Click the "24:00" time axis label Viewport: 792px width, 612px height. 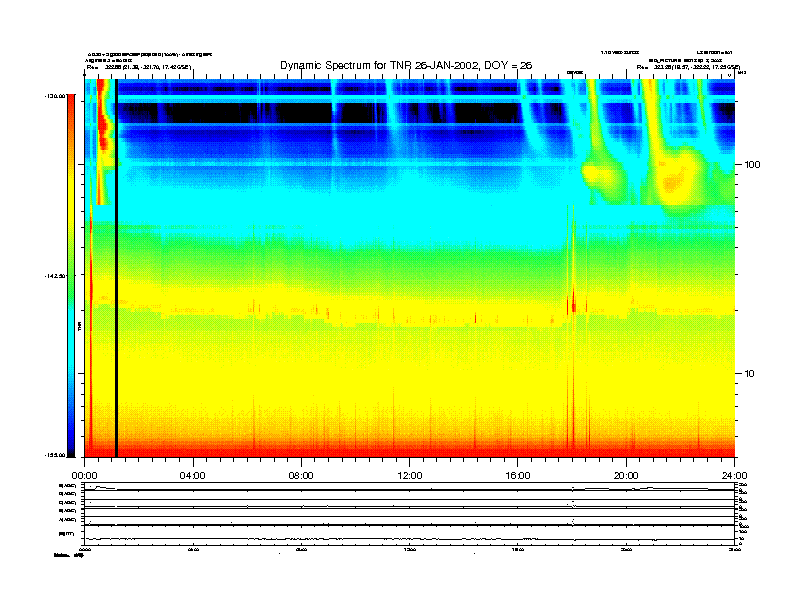point(734,476)
